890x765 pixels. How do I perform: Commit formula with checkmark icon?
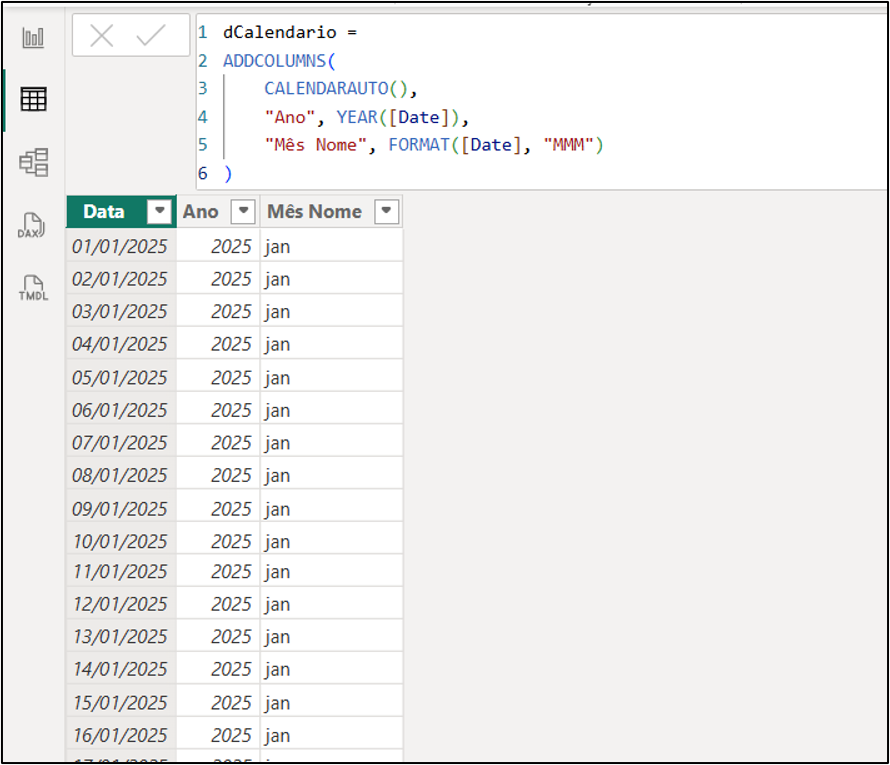151,36
